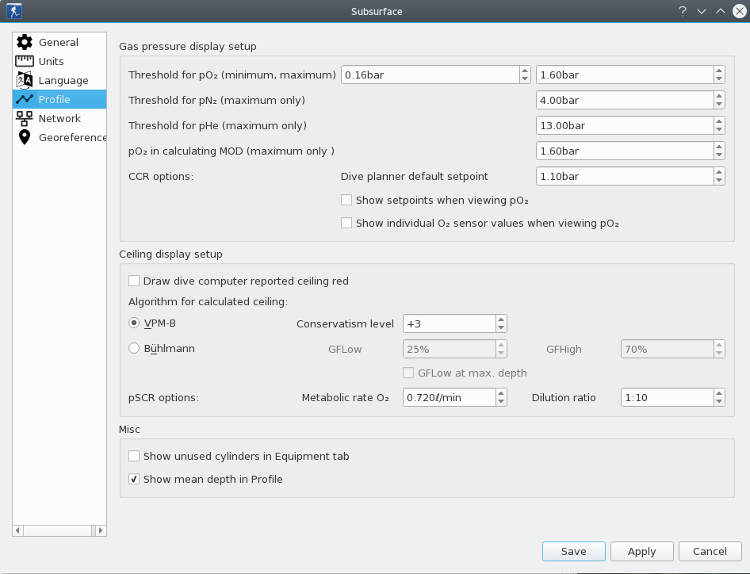Open the Units preferences page
Screen dimensions: 750x574
[51, 62]
